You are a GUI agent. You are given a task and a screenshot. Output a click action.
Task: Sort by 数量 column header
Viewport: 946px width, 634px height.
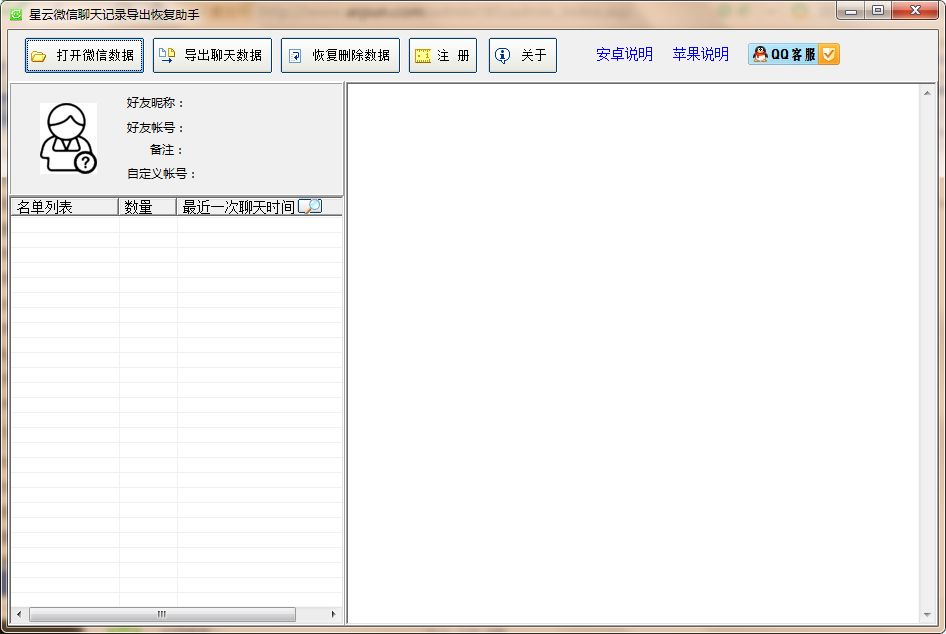147,207
